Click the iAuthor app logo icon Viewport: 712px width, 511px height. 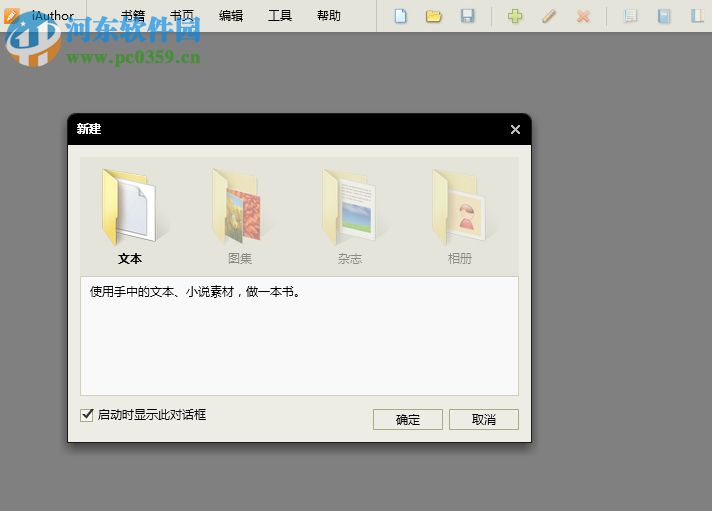click(x=11, y=16)
